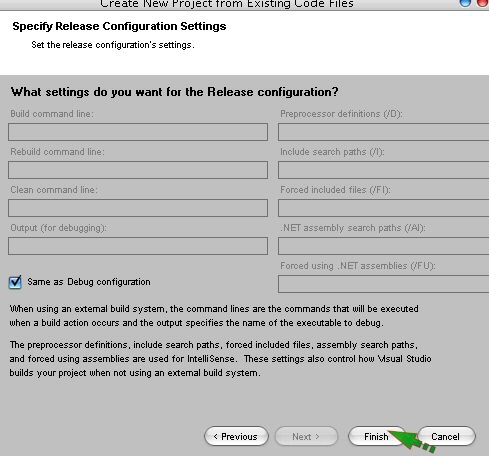Close the dialog with red button
Screen dimensions: 489x456
click(x=483, y=3)
